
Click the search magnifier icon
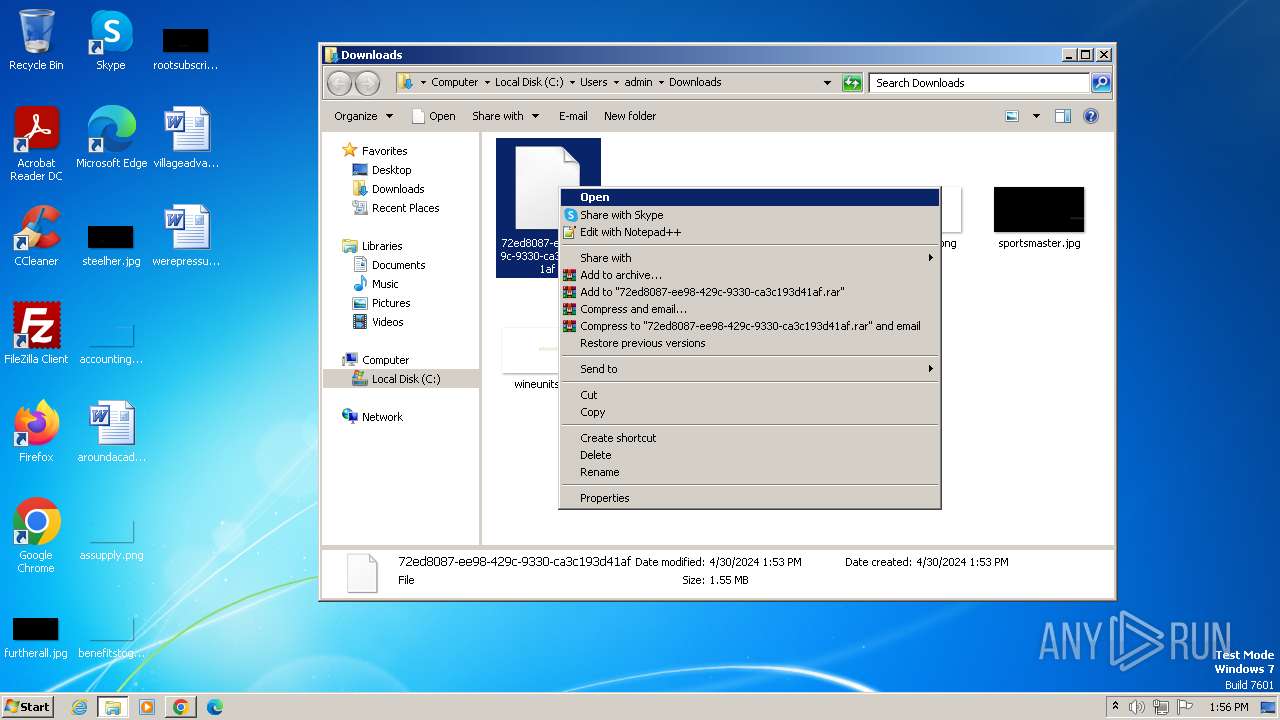(1100, 83)
